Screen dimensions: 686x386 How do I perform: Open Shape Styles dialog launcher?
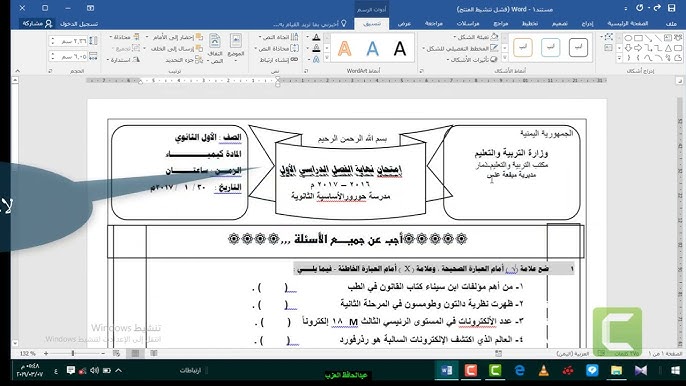click(421, 70)
